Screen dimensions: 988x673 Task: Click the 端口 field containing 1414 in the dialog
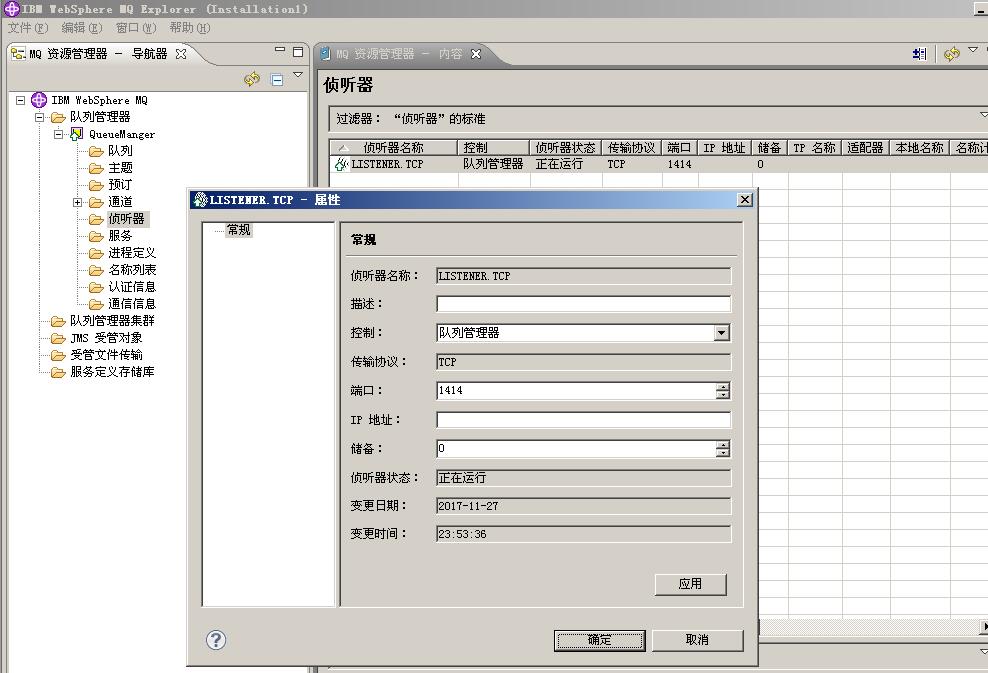[x=576, y=391]
